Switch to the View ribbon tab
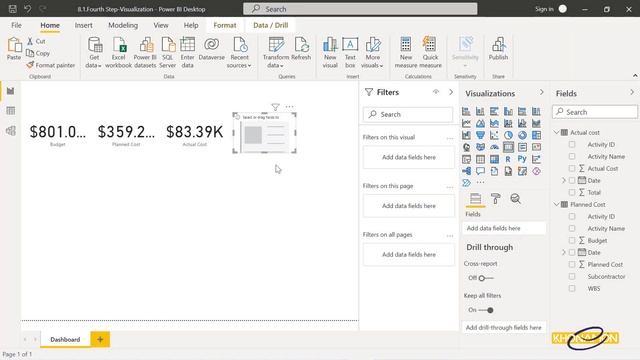 click(x=161, y=25)
